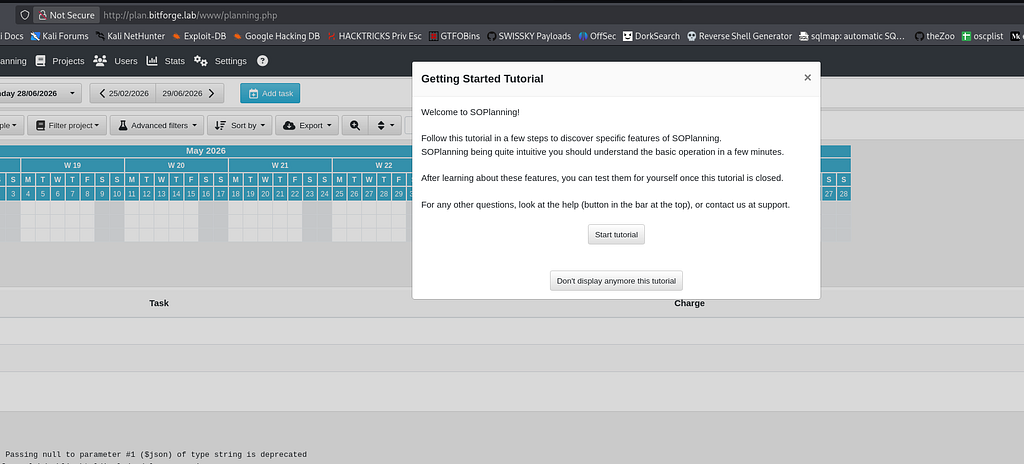
Task: Click the W 20 week header
Action: coord(176,165)
